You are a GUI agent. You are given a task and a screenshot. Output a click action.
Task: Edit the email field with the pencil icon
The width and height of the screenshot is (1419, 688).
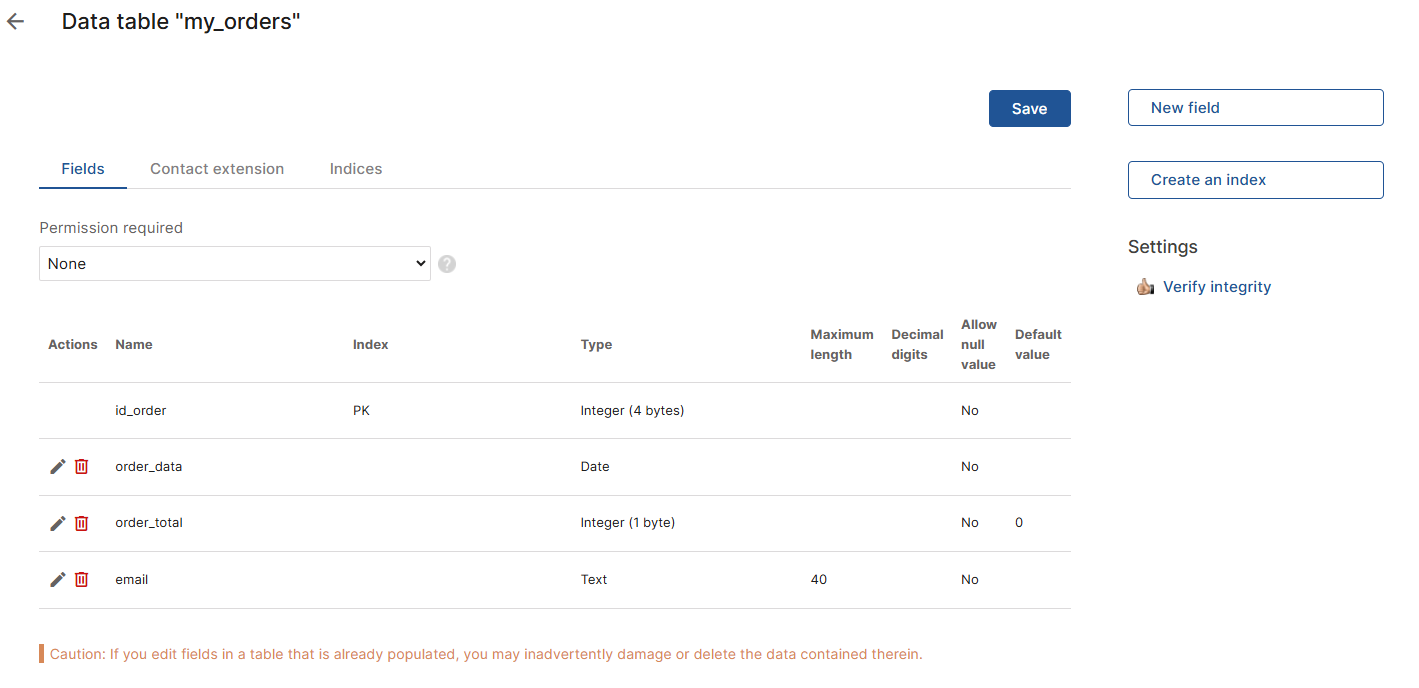57,579
